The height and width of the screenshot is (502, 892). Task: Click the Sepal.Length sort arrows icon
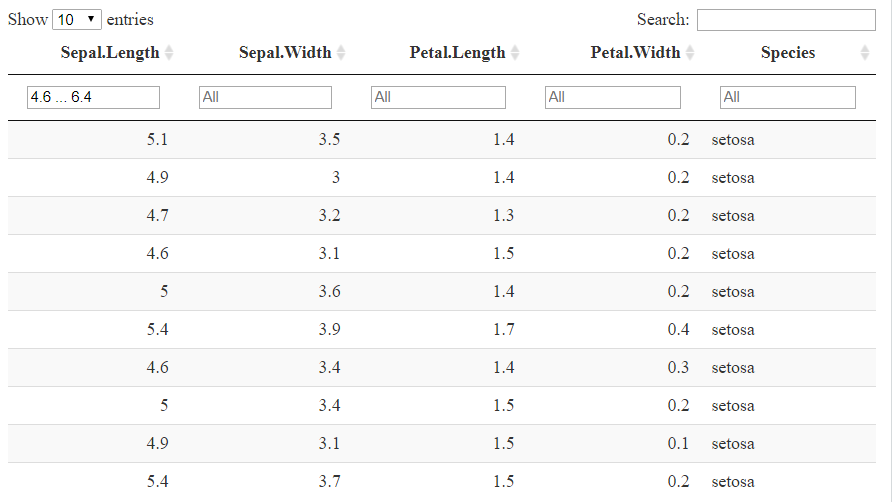tap(168, 53)
